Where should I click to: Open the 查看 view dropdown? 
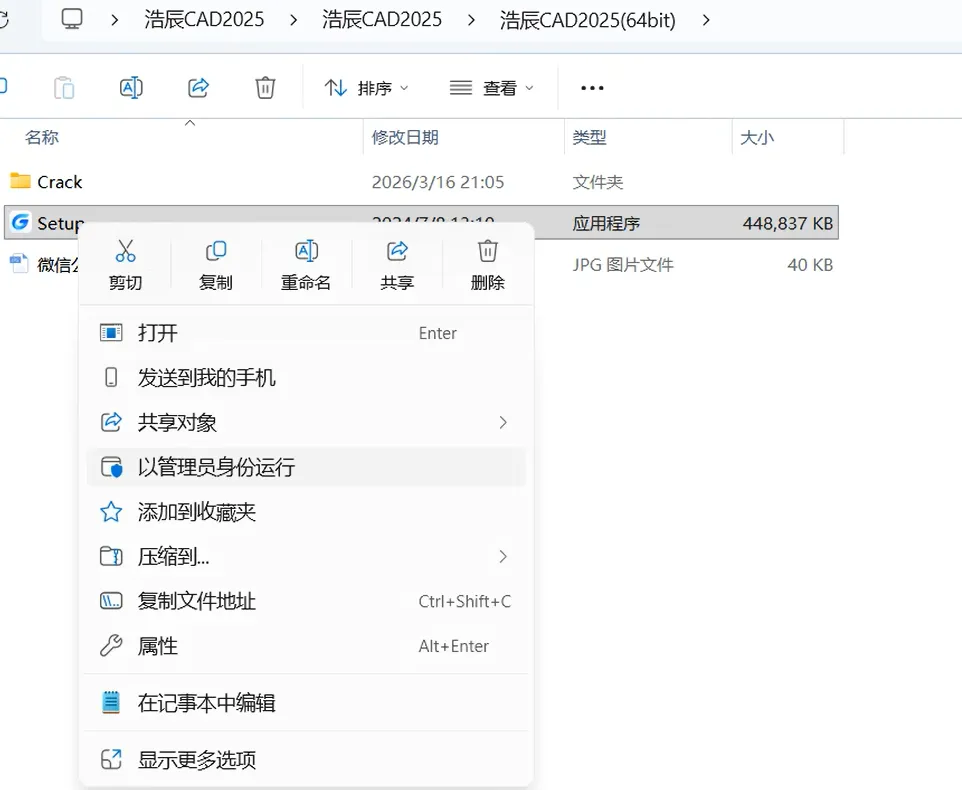pyautogui.click(x=491, y=88)
